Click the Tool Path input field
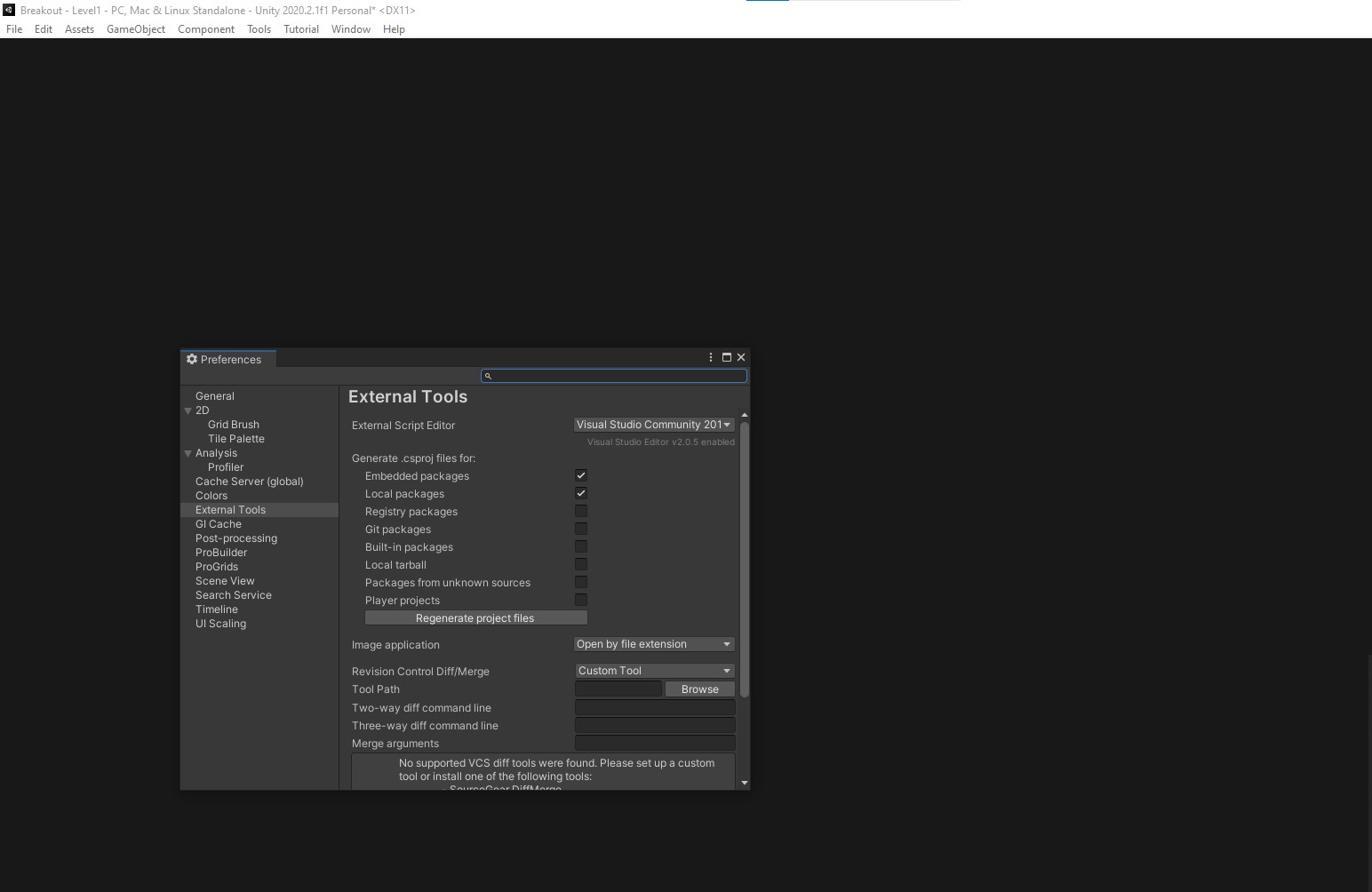Viewport: 1372px width, 892px height. 618,689
